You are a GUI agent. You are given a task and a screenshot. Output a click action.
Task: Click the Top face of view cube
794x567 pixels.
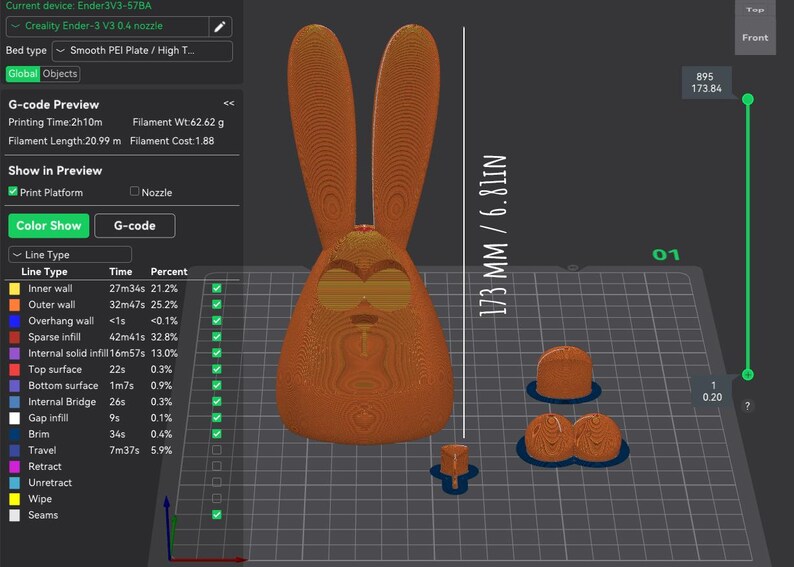[755, 10]
